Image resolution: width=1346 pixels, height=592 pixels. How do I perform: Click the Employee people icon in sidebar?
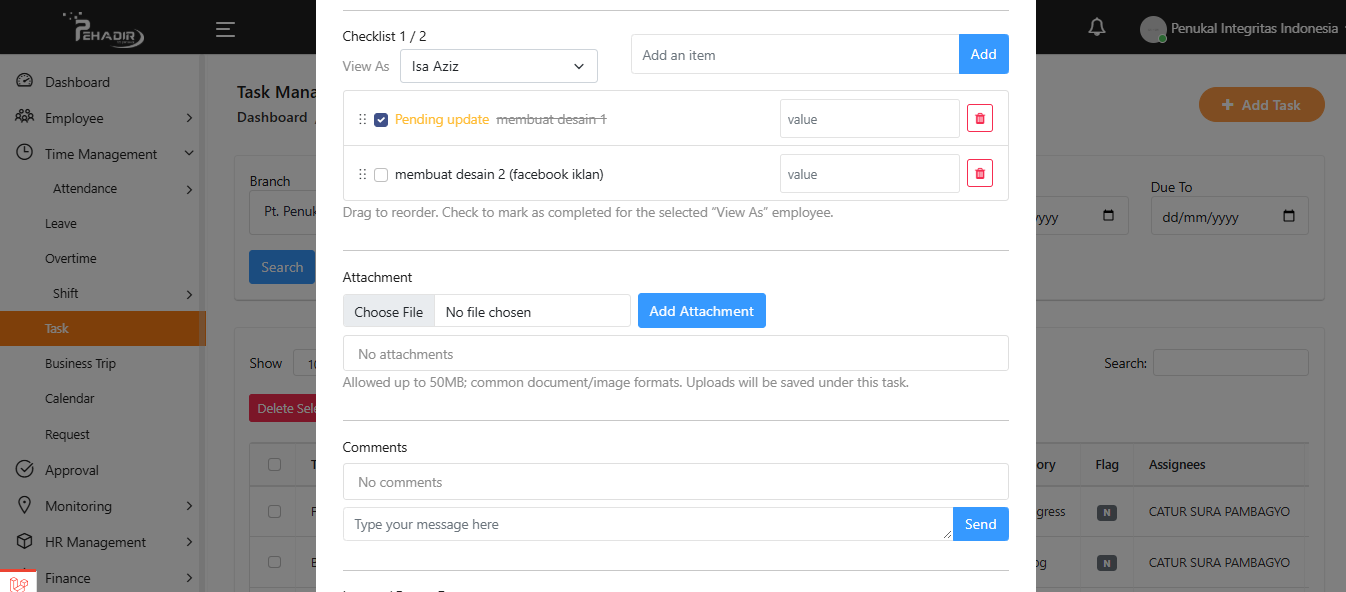[25, 117]
